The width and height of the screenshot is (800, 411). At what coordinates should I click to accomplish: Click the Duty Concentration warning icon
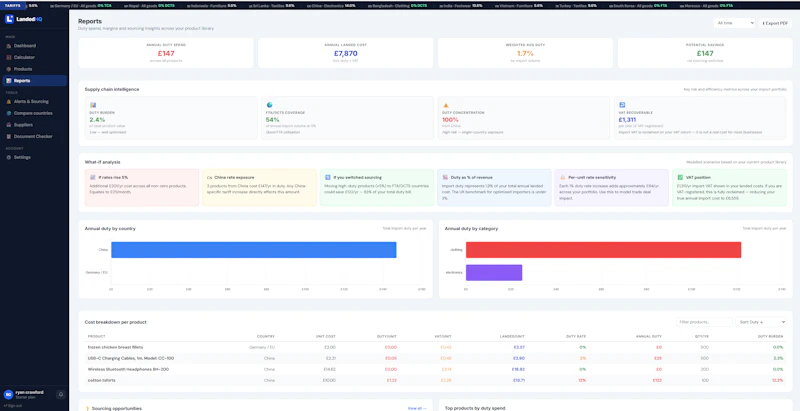click(x=445, y=105)
